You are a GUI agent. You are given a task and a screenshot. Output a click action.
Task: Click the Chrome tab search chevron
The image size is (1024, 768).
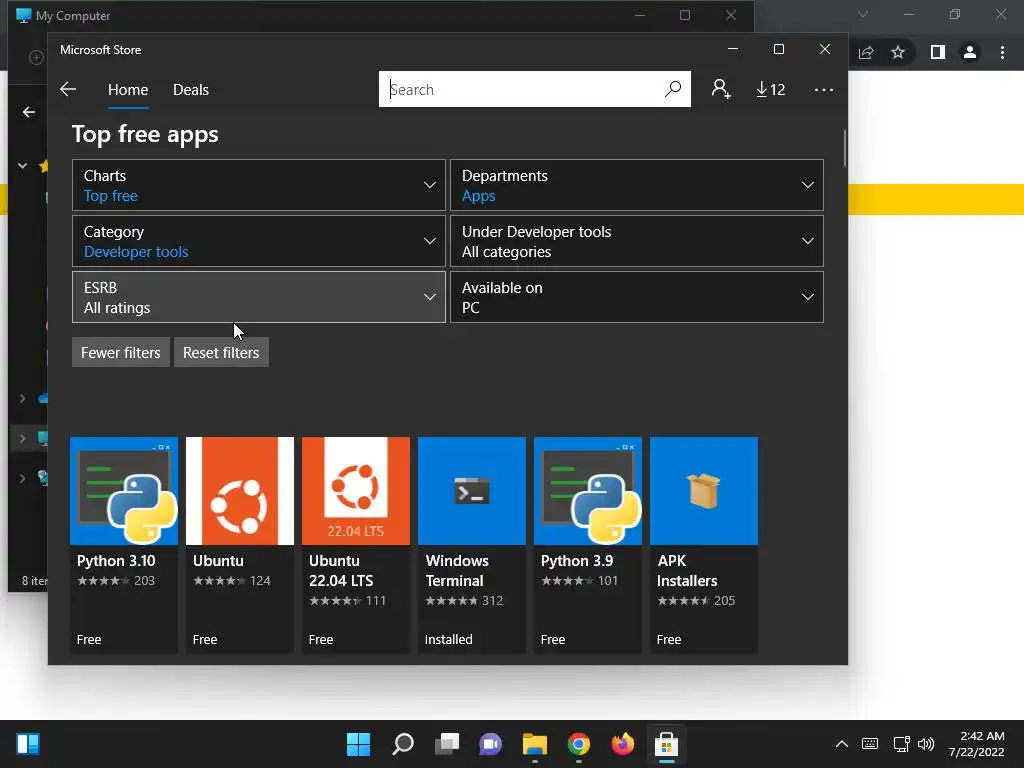click(x=863, y=14)
